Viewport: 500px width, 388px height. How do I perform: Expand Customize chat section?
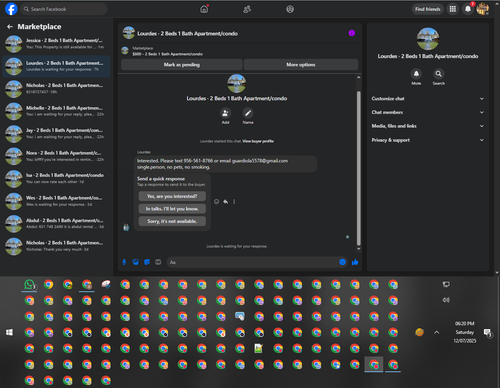pos(428,99)
